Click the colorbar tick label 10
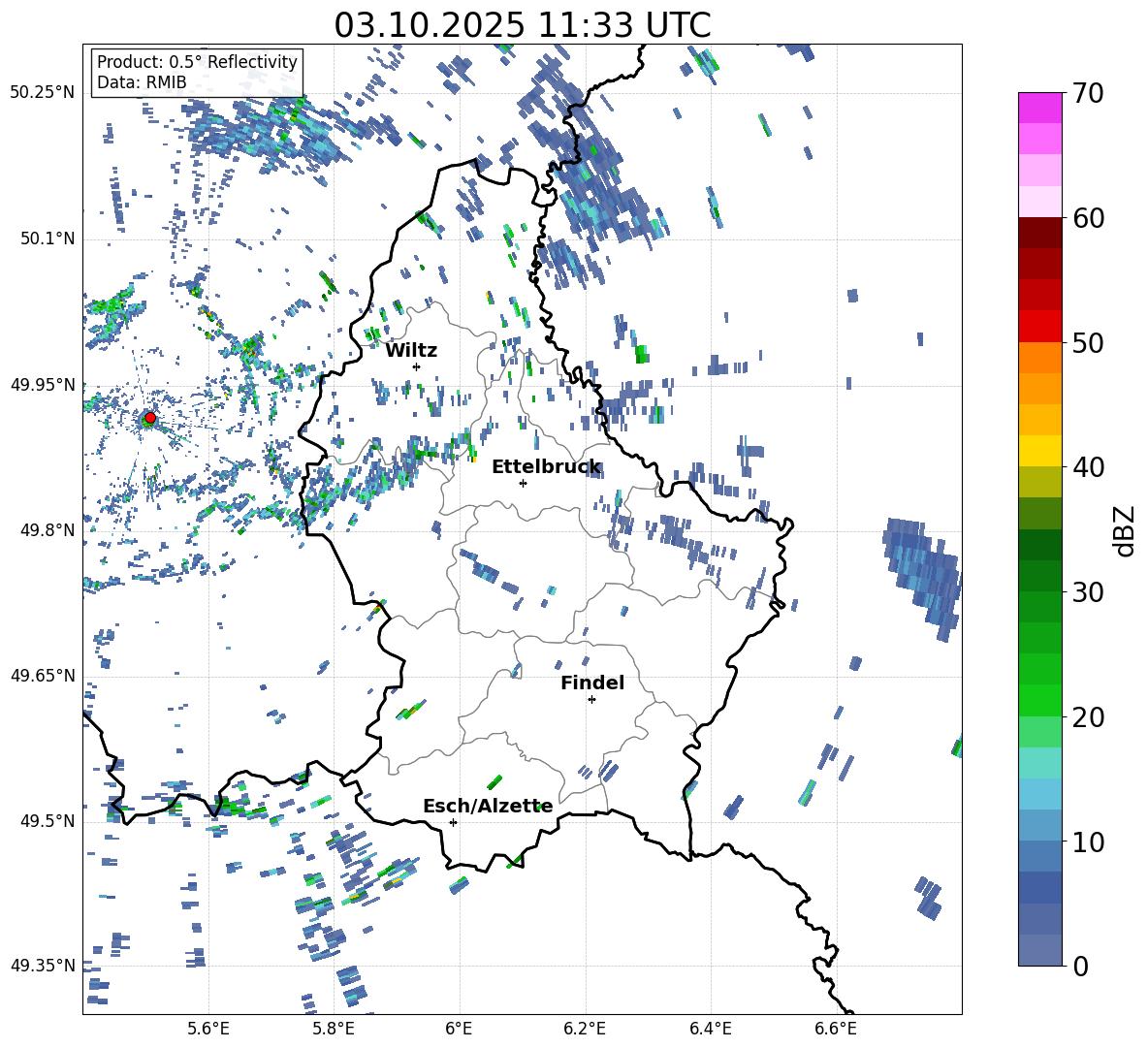Viewport: 1148px width, 1048px height. pyautogui.click(x=1088, y=842)
